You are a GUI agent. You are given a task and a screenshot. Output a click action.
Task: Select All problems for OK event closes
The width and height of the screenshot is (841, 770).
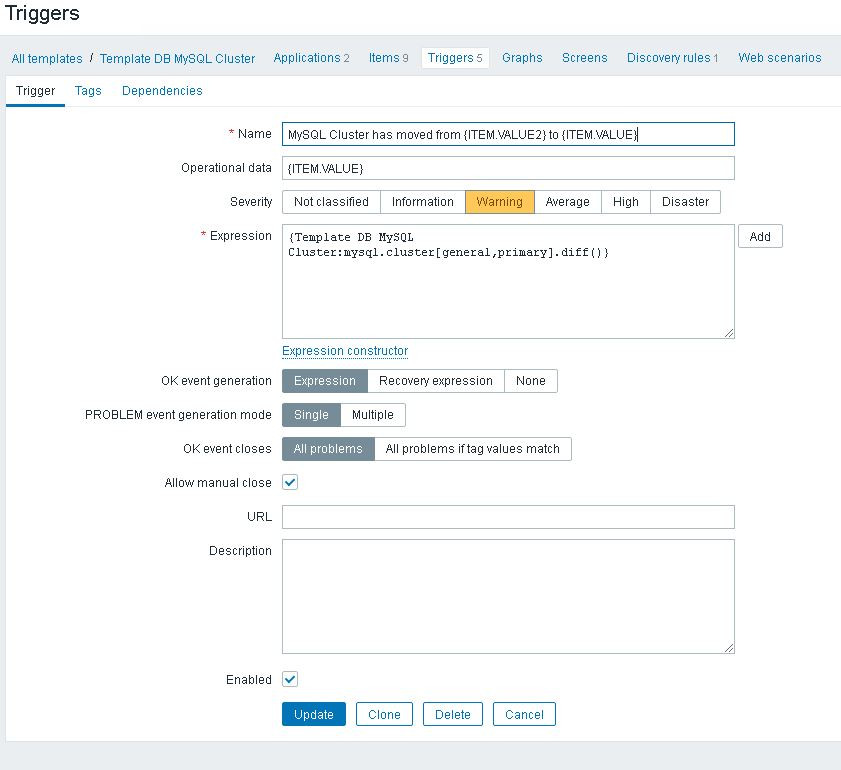[328, 449]
